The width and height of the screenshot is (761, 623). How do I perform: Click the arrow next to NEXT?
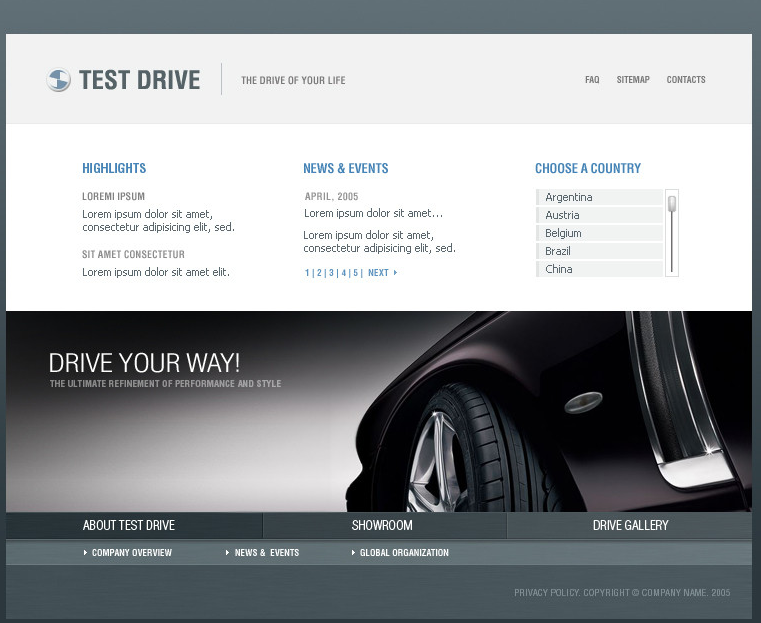pyautogui.click(x=396, y=273)
